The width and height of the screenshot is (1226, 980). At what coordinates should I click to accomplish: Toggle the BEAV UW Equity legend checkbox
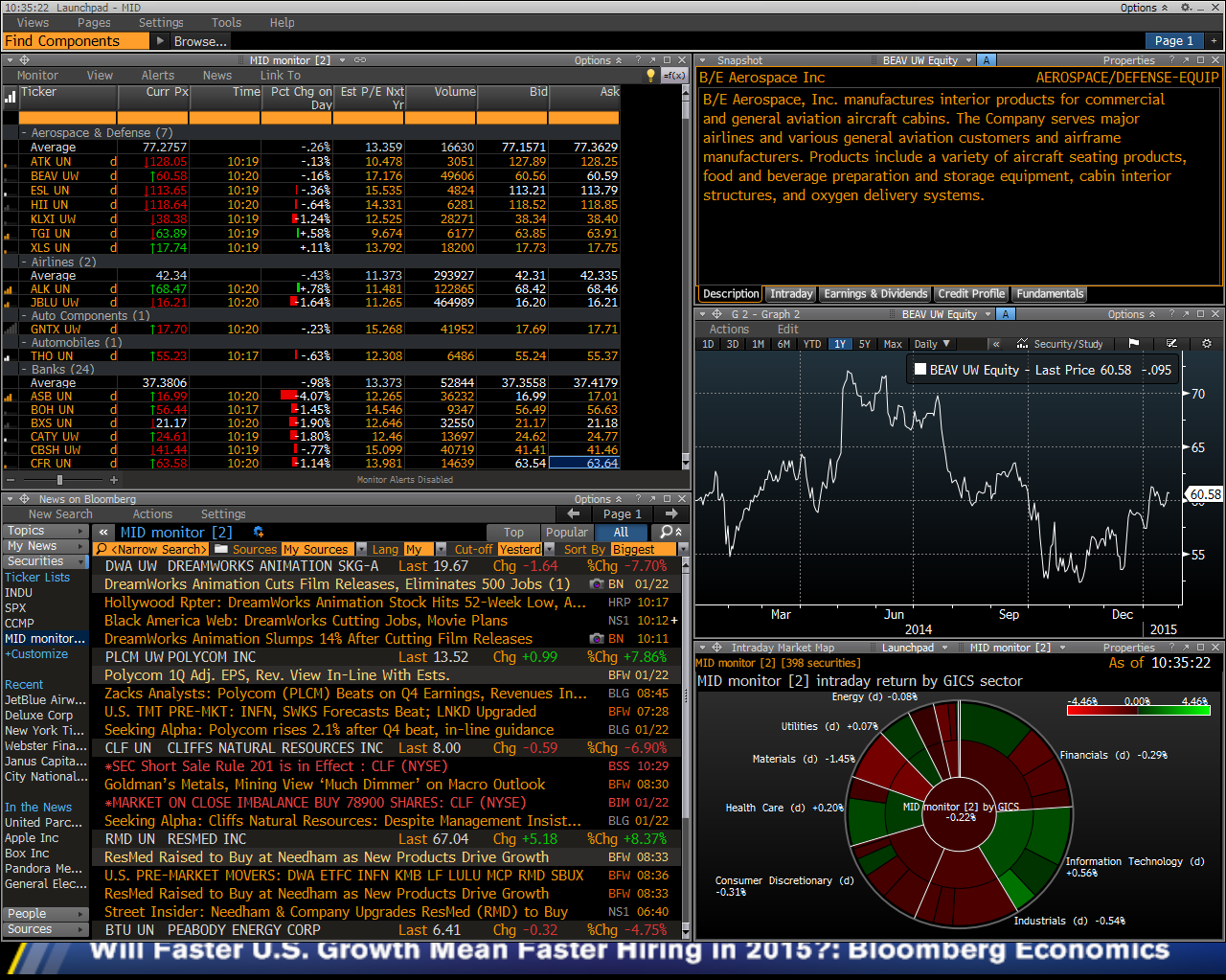point(920,369)
